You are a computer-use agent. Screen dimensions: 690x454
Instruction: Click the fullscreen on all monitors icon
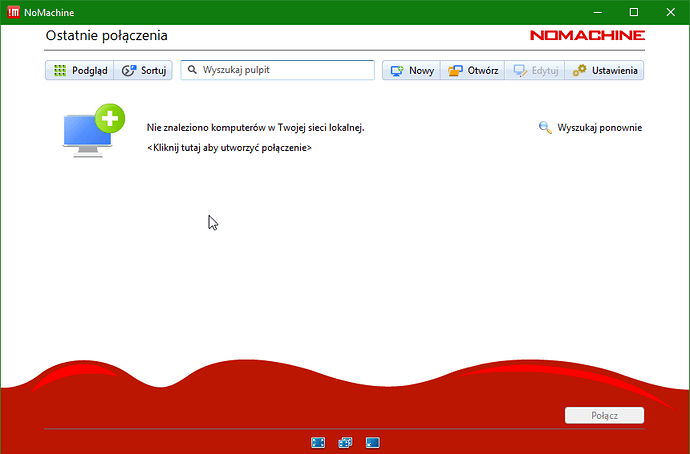[x=345, y=441]
